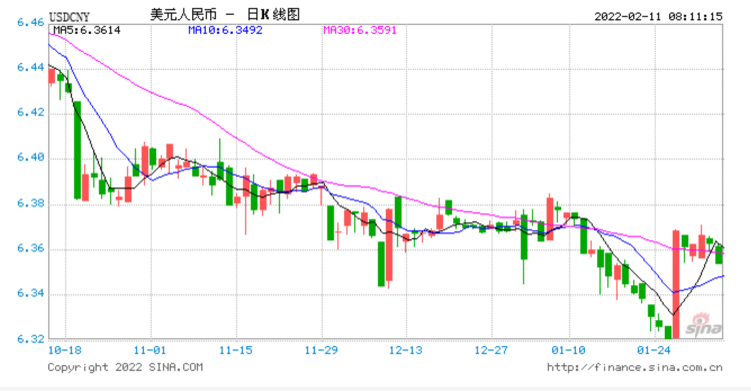Select the MA10:6.3492 legend label
Viewport: 751px width, 391px height.
(225, 30)
